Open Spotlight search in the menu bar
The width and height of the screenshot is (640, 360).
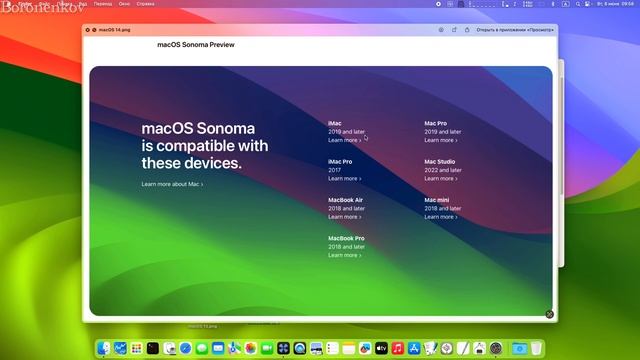pyautogui.click(x=578, y=4)
